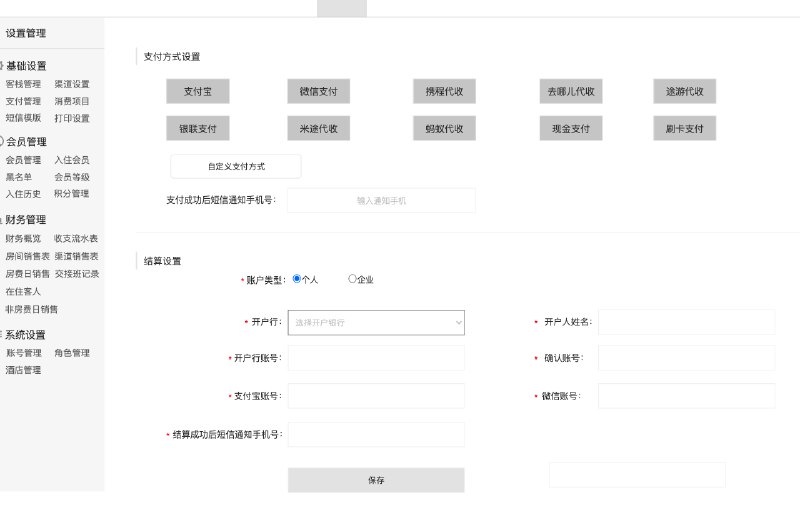Open 打印设置 in the sidebar
Image resolution: width=800 pixels, height=530 pixels.
(x=72, y=118)
